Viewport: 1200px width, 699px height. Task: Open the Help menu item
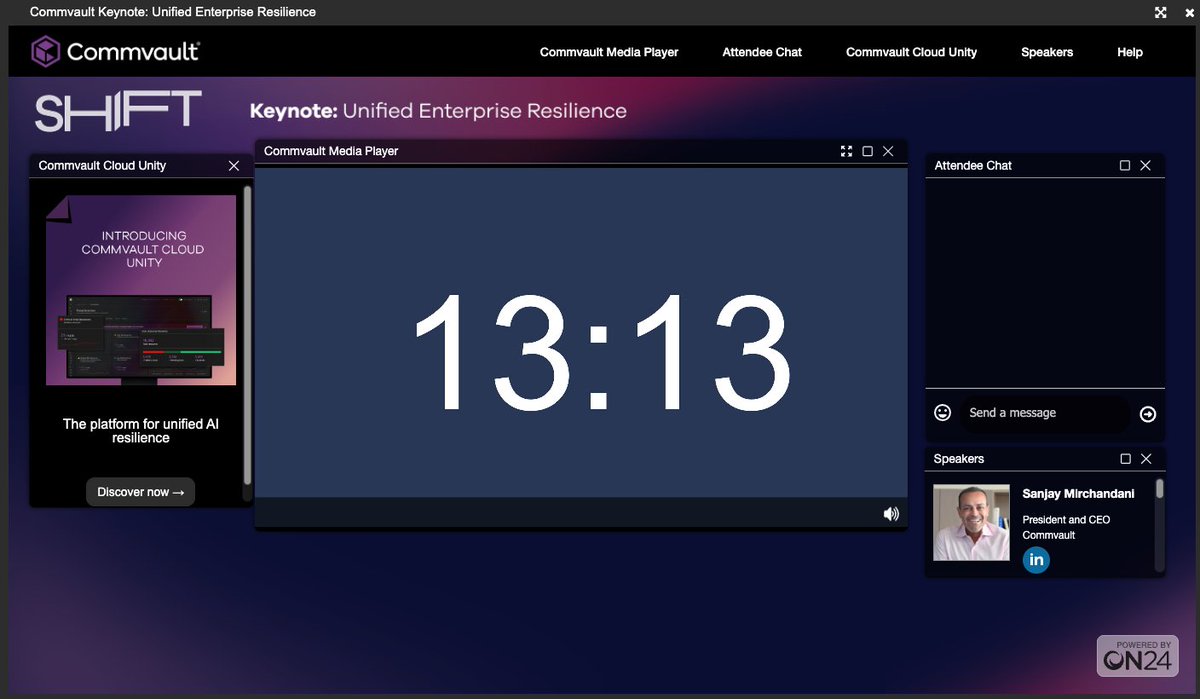click(1130, 52)
